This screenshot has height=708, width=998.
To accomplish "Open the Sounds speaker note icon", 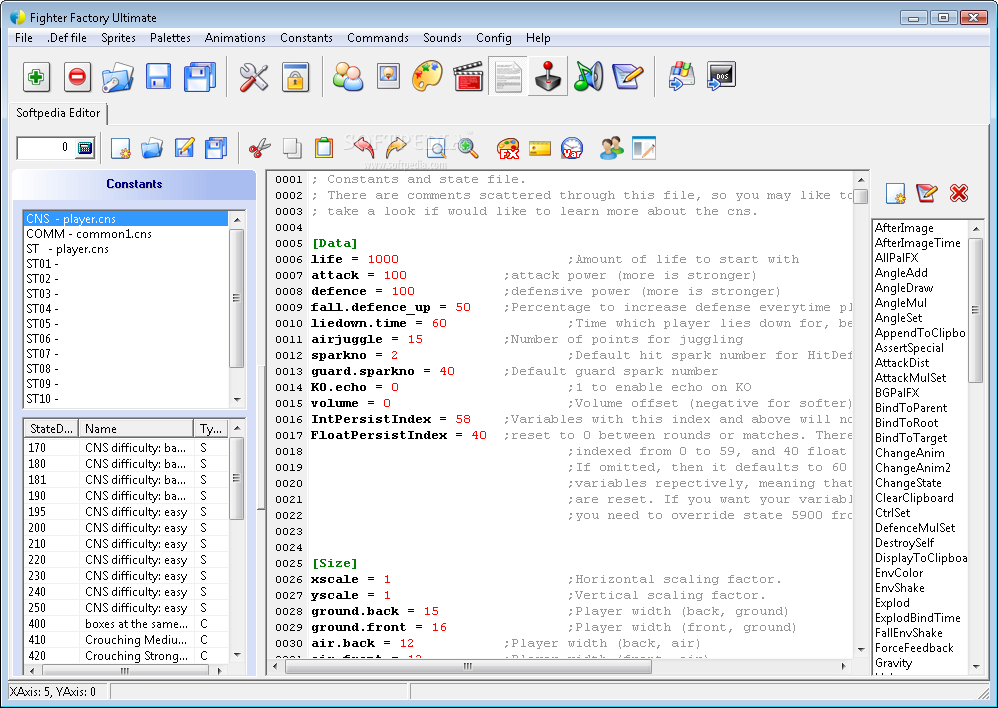I will click(x=588, y=77).
